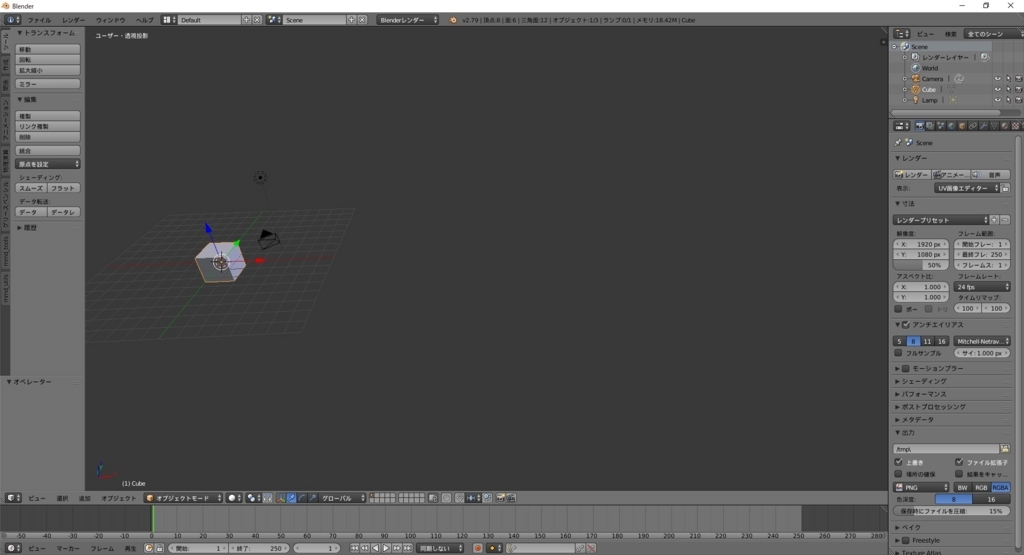Open the オブジェクトモード mode dropdown
Image resolution: width=1024 pixels, height=555 pixels.
(x=184, y=498)
